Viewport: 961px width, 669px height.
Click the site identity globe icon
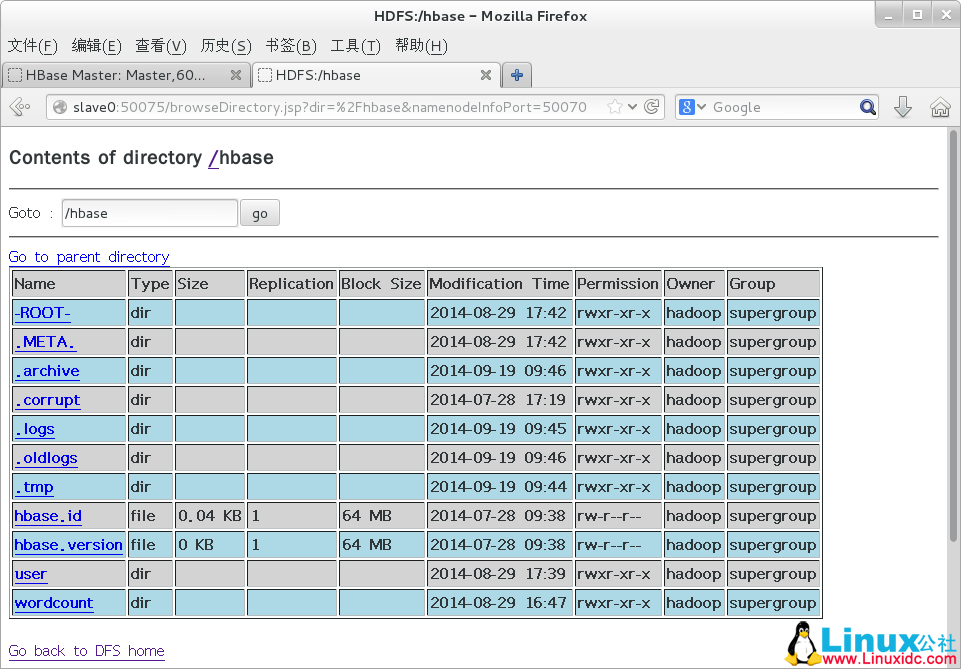(62, 107)
